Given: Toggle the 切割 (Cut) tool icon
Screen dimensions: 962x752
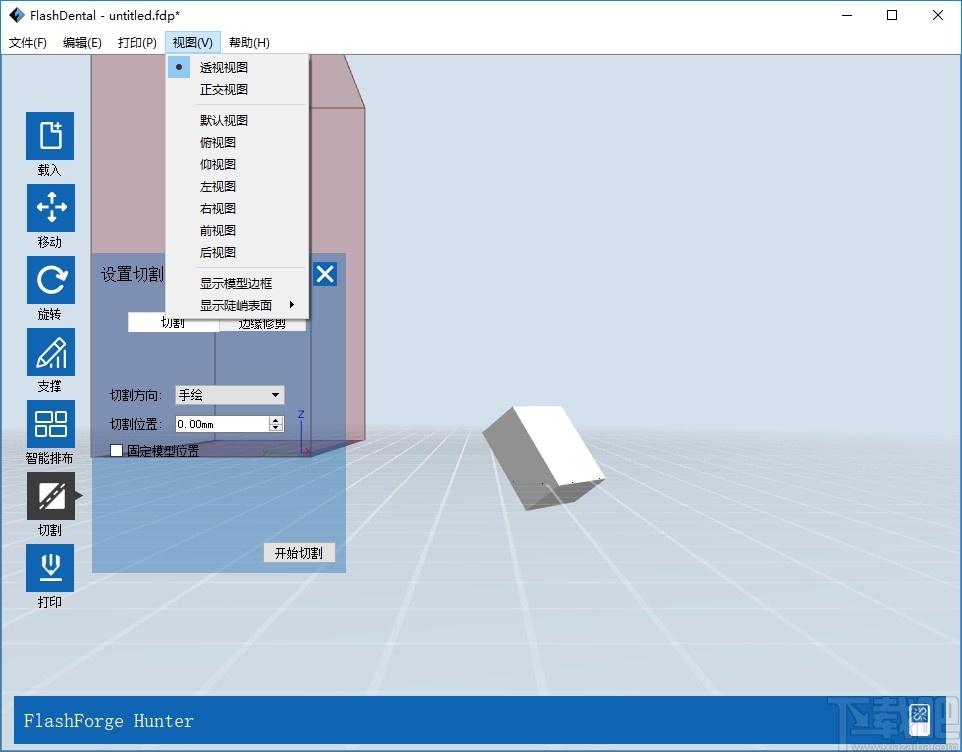Looking at the screenshot, I should point(51,496).
